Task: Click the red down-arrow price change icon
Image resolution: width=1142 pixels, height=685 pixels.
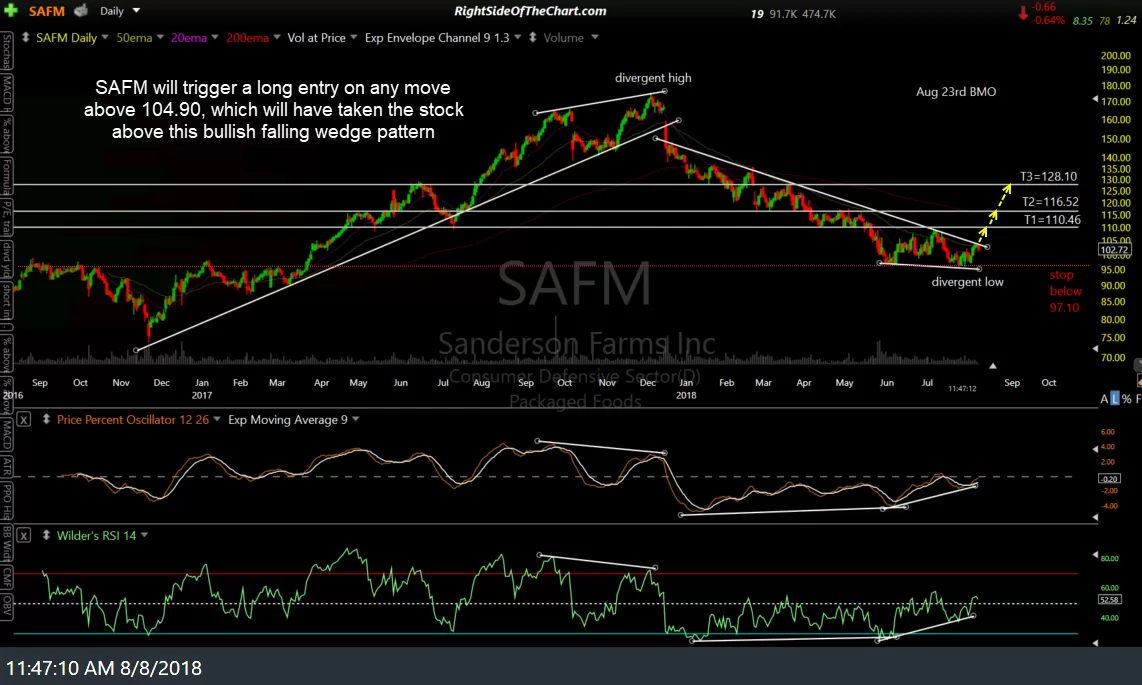Action: (1023, 13)
